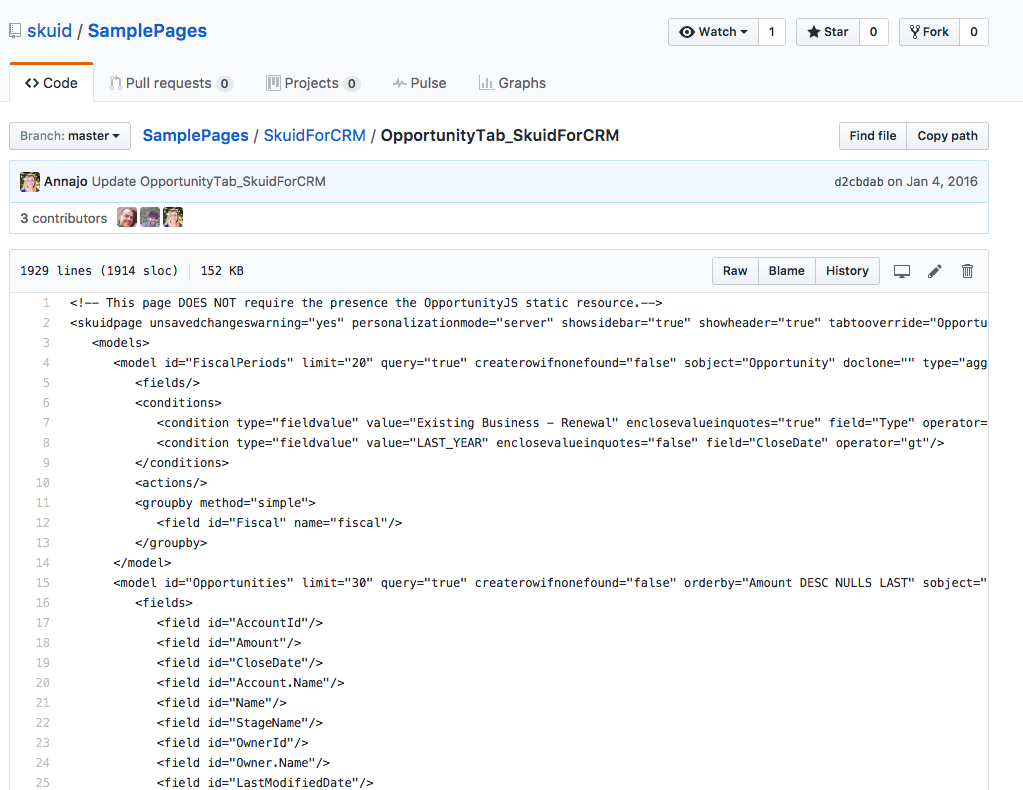The image size is (1023, 790).
Task: Click the '</groupby>' code line
Action: [171, 543]
